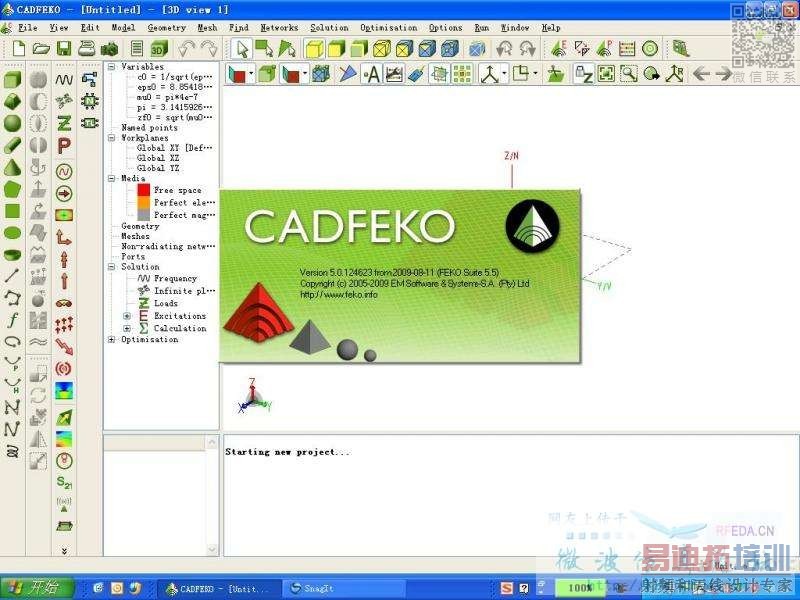Select the analytical curve f tool

(x=12, y=320)
